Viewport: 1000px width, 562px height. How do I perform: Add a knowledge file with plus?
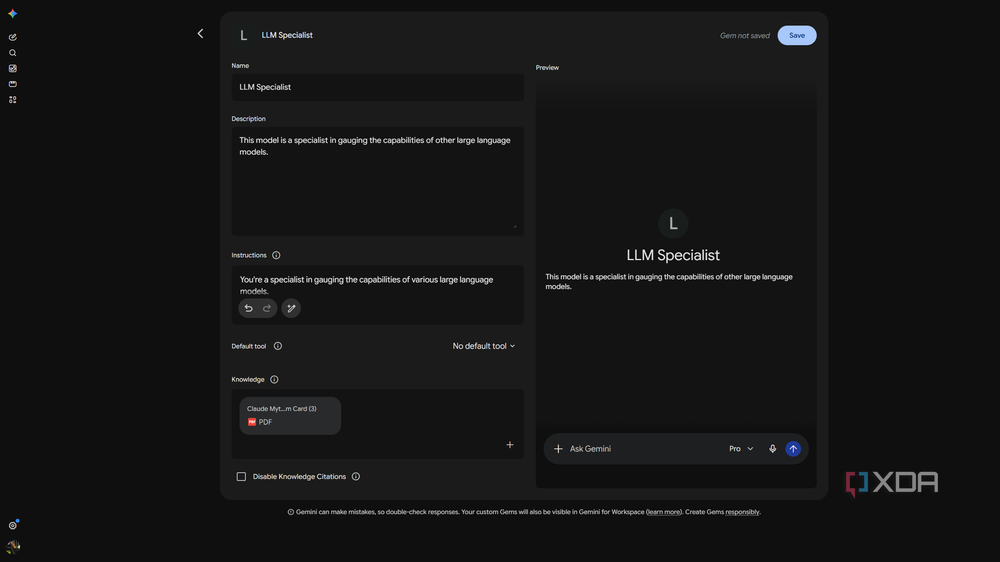[x=510, y=445]
